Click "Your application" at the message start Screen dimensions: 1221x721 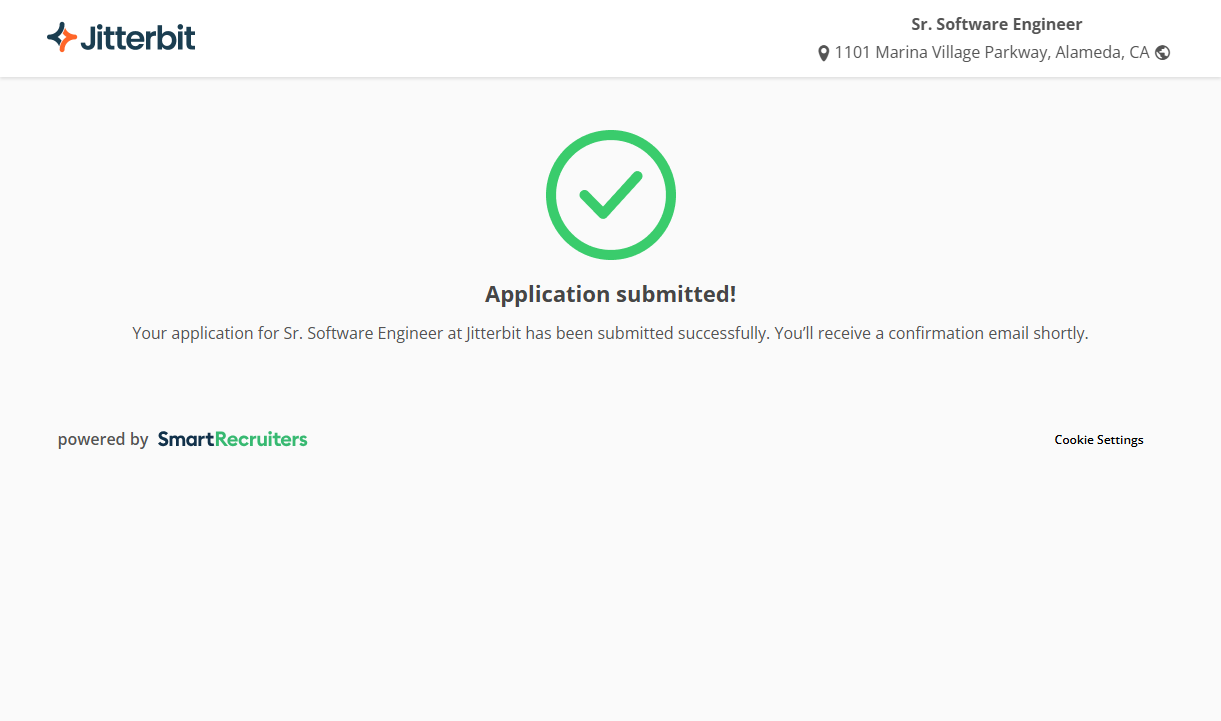[192, 333]
